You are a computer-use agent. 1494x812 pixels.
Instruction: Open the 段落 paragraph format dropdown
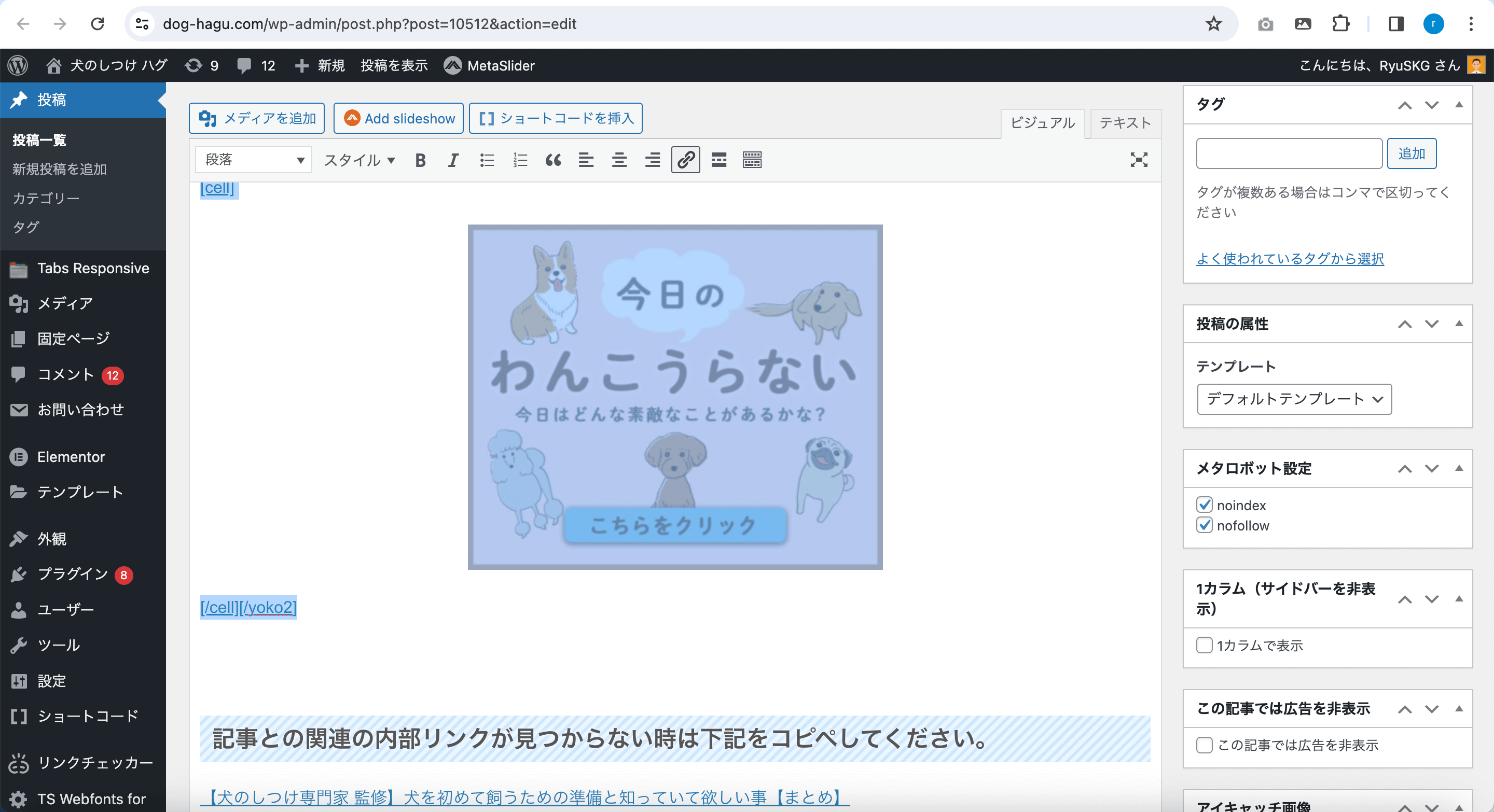254,160
